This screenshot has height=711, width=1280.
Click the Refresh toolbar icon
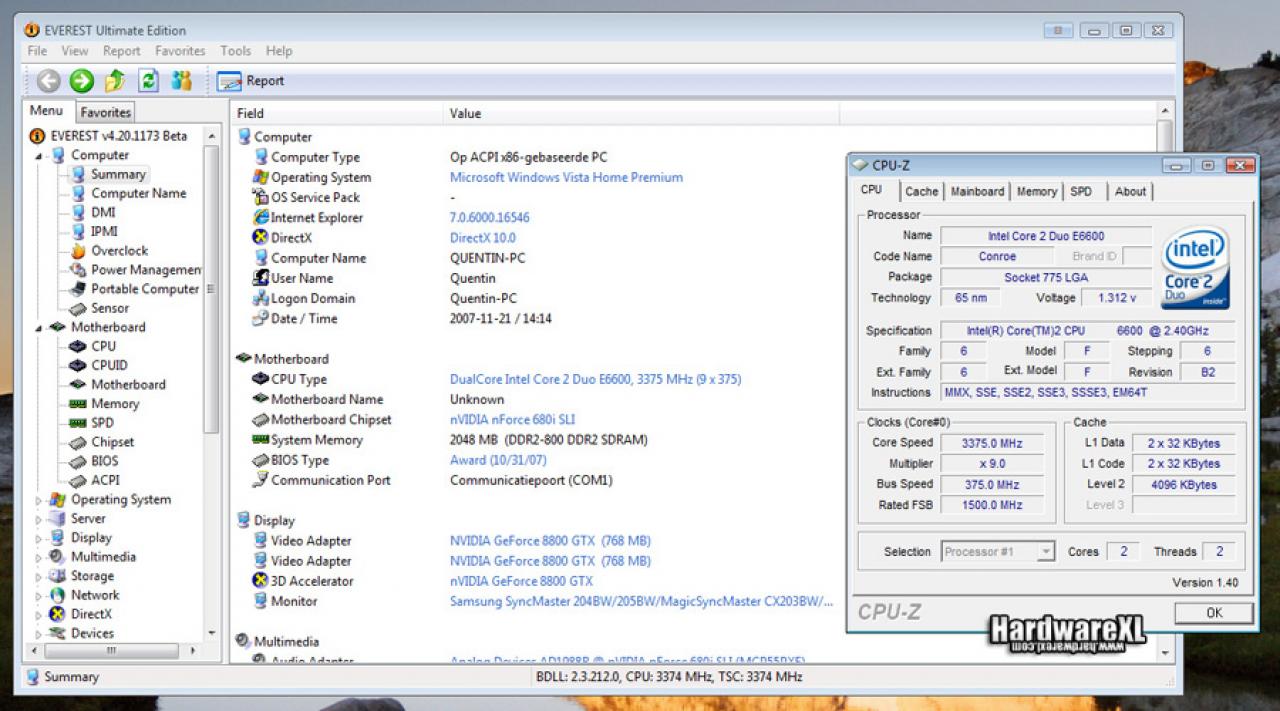148,81
